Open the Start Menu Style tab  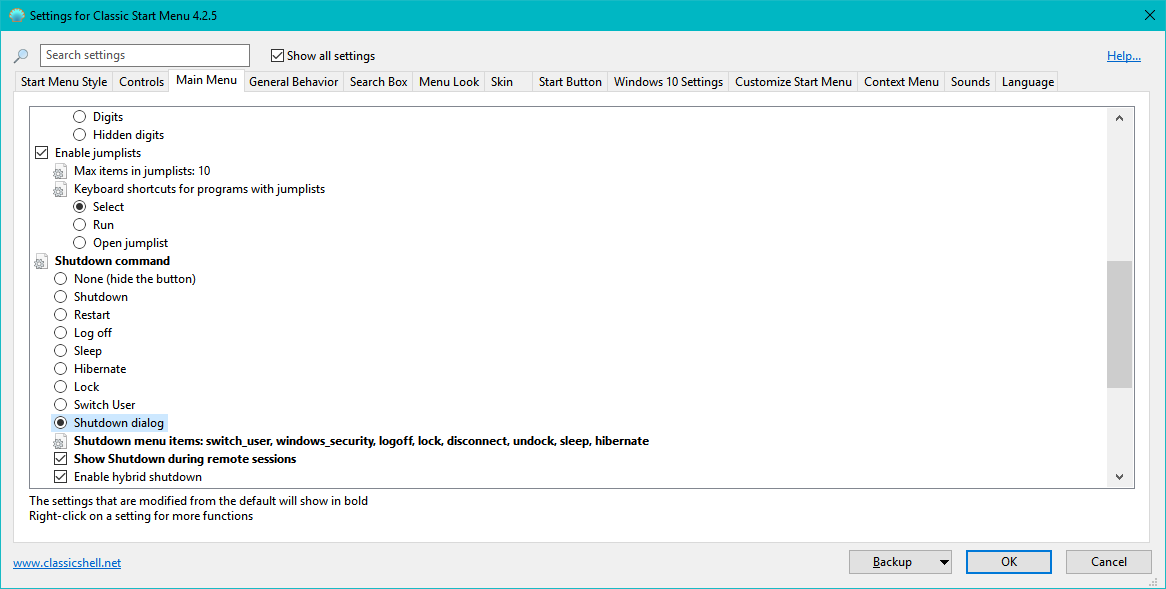click(x=64, y=82)
